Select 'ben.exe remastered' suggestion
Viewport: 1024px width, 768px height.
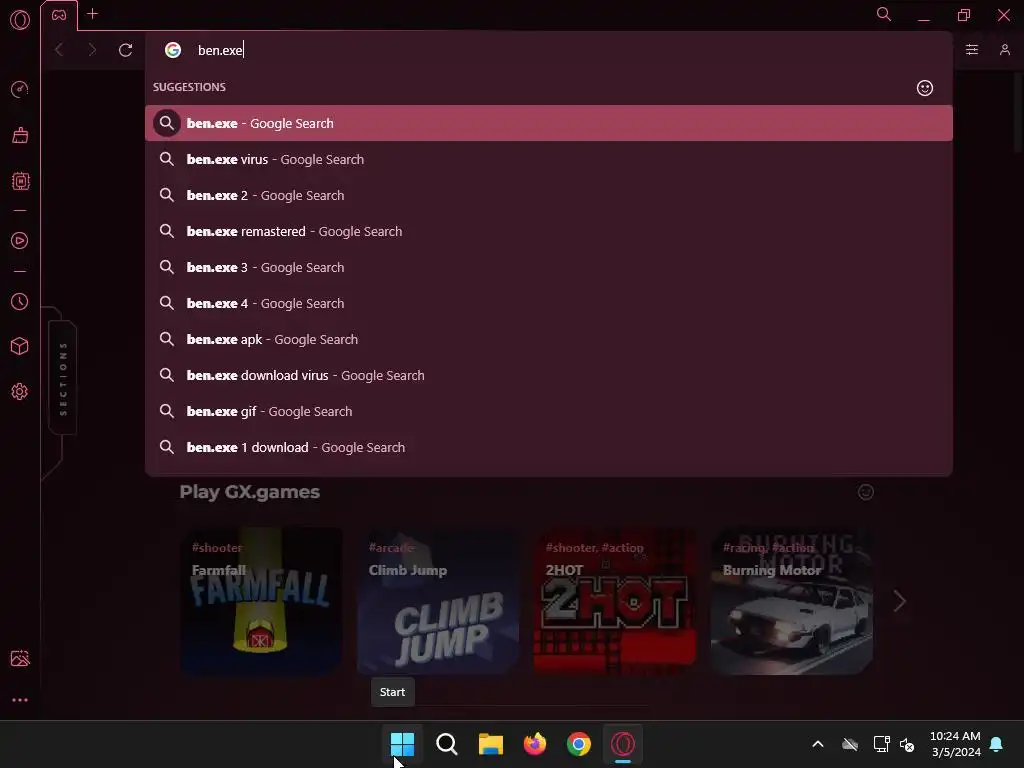549,231
